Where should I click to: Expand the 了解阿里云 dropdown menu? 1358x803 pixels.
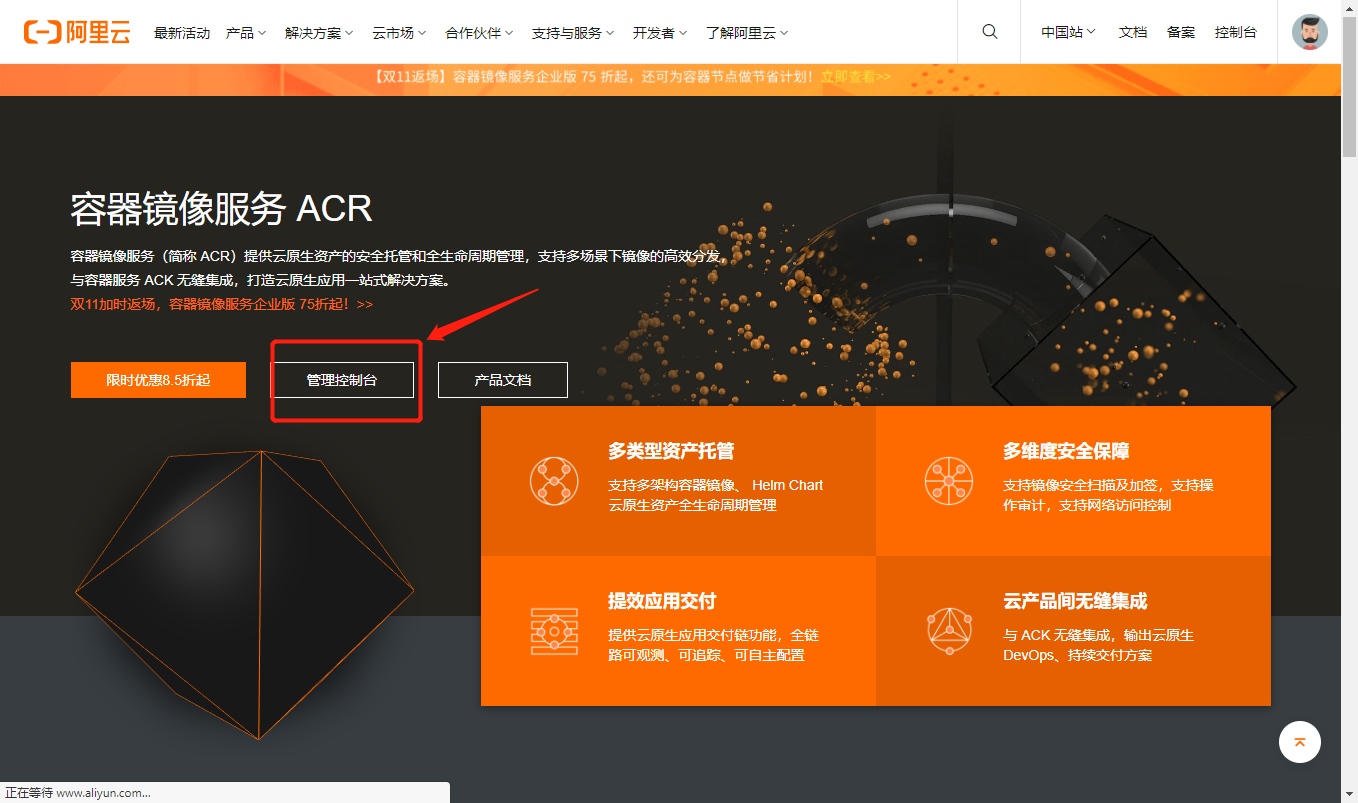[x=747, y=33]
